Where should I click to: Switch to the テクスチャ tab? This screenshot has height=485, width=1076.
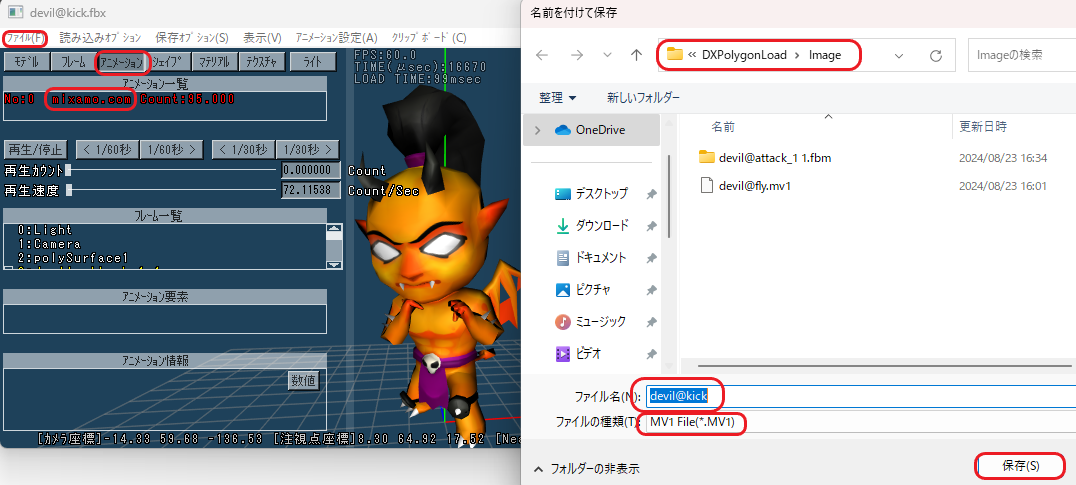point(261,62)
